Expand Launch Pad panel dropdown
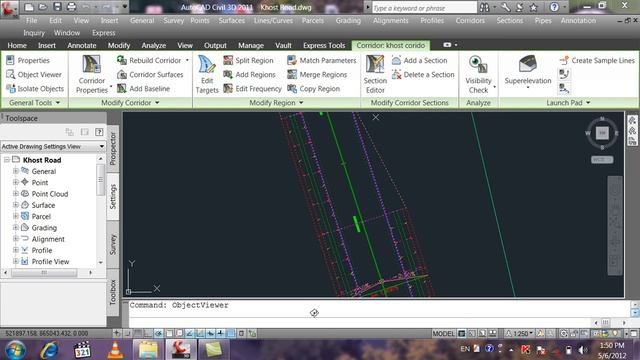This screenshot has height=360, width=640. (588, 103)
